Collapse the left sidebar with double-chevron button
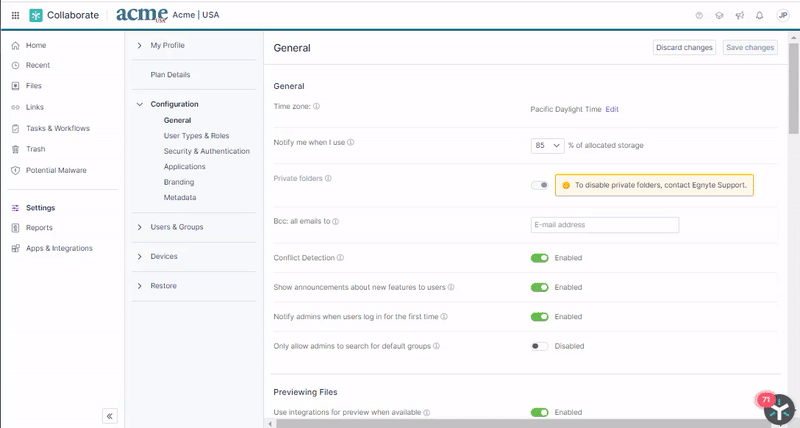This screenshot has height=428, width=800. (x=110, y=415)
